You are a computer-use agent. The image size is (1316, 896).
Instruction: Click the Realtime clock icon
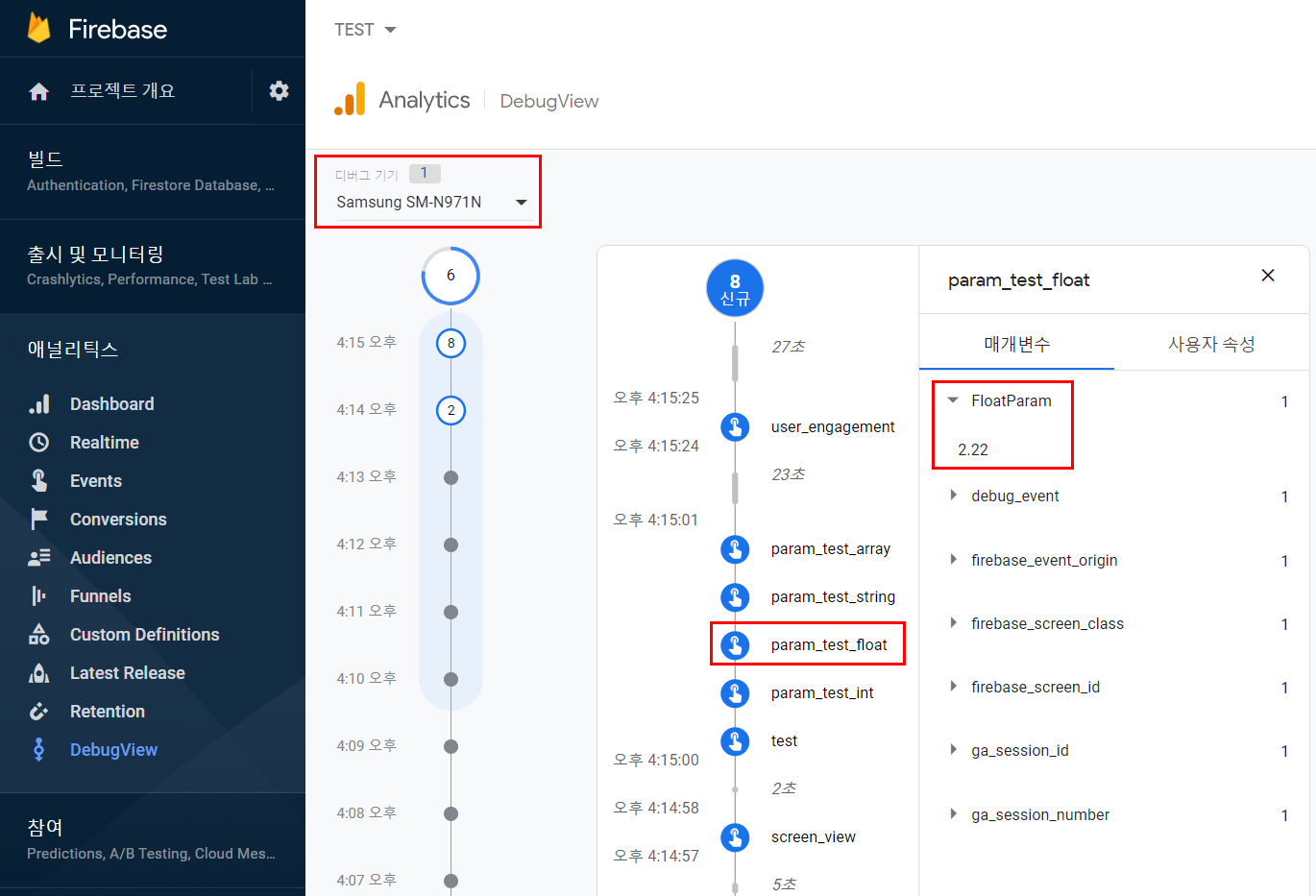coord(39,443)
